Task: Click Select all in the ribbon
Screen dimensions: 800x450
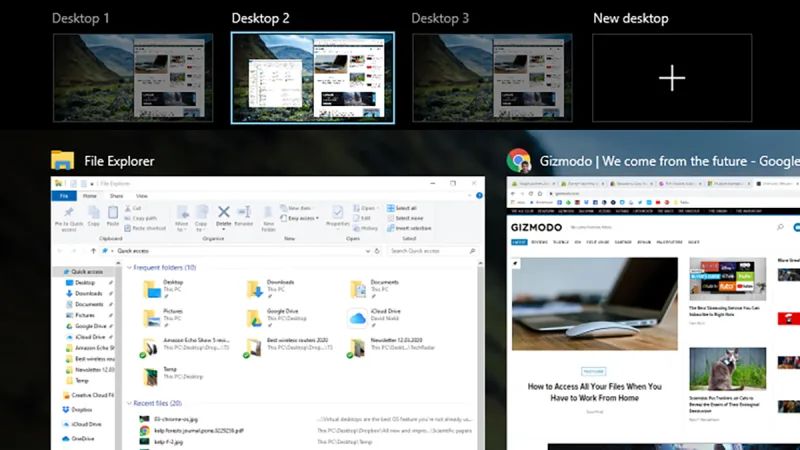Action: click(402, 208)
